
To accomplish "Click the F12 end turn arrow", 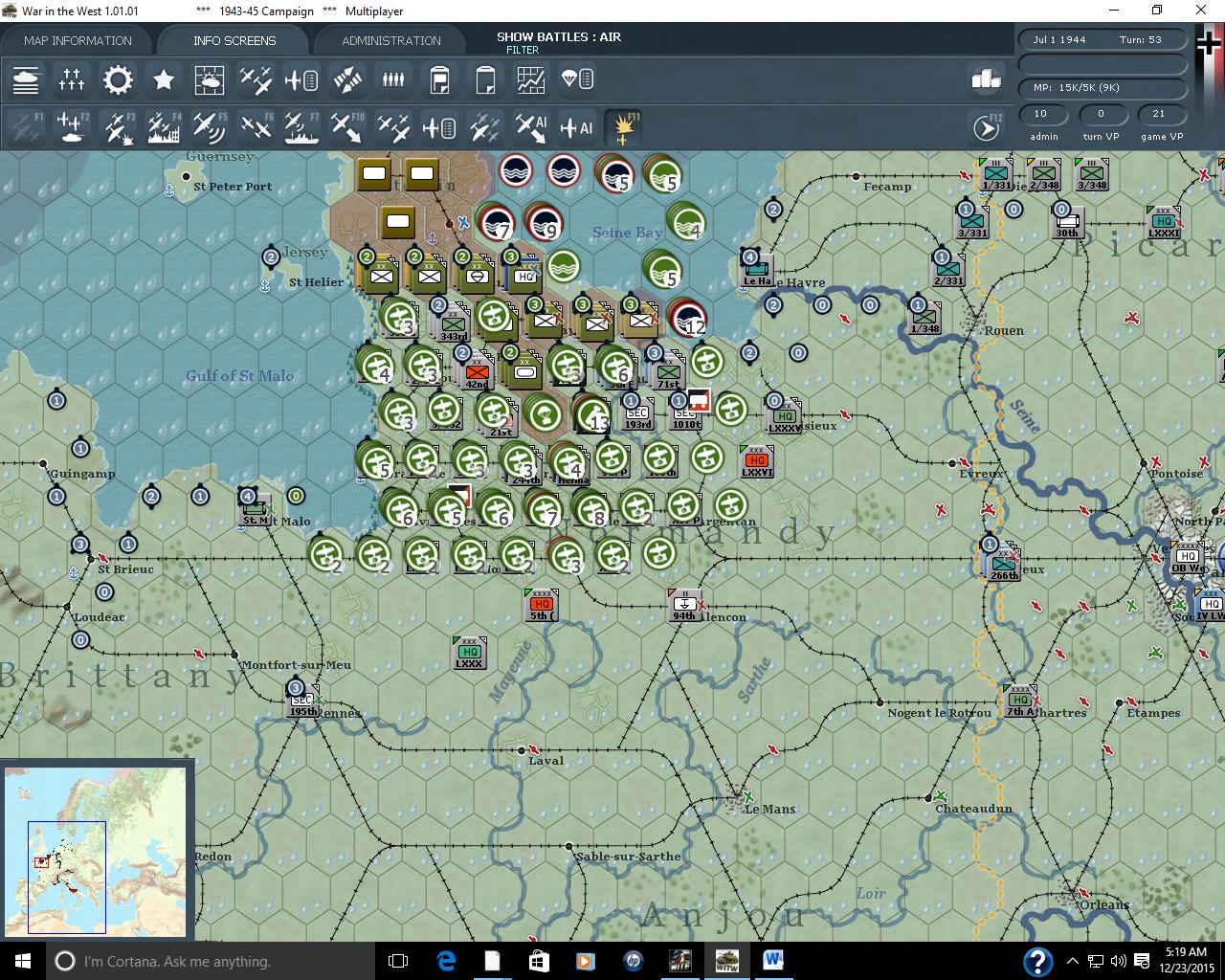I will coord(987,127).
